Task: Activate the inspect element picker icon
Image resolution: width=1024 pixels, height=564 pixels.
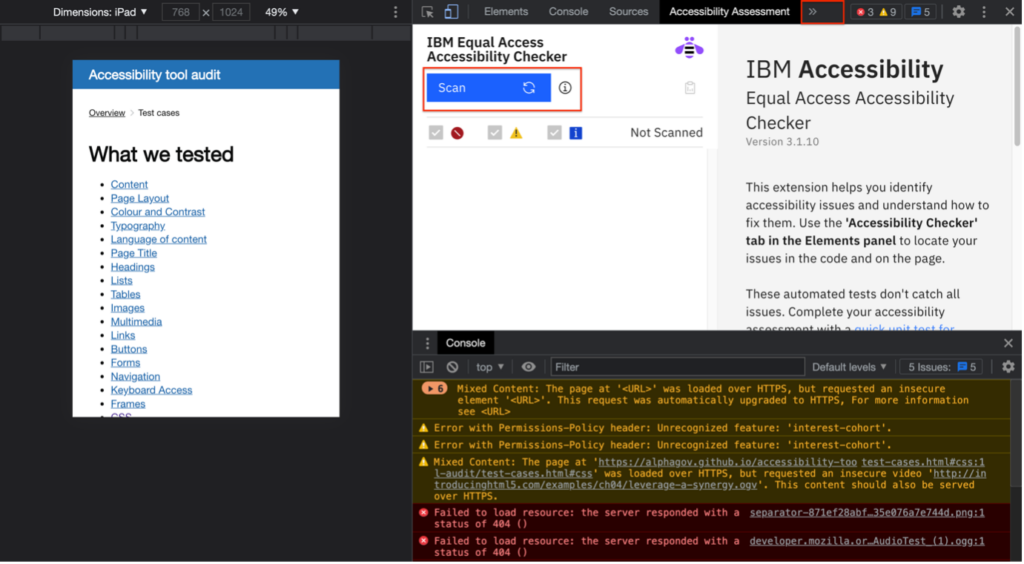Action: point(428,12)
